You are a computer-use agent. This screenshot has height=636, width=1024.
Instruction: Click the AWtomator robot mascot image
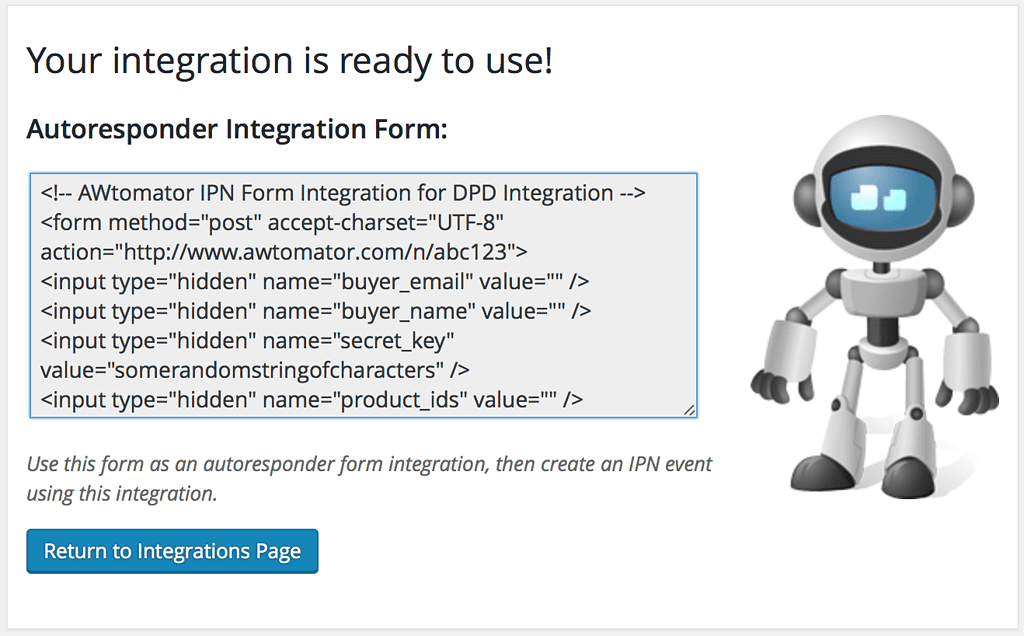coord(875,307)
